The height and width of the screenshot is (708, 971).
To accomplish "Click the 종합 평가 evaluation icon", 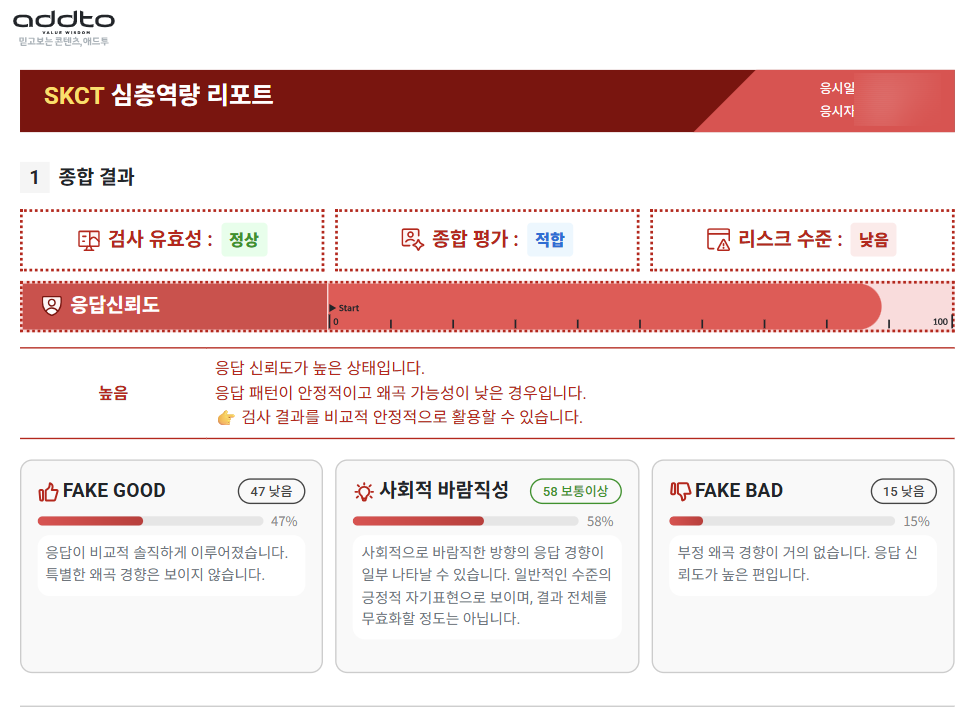I will 412,239.
